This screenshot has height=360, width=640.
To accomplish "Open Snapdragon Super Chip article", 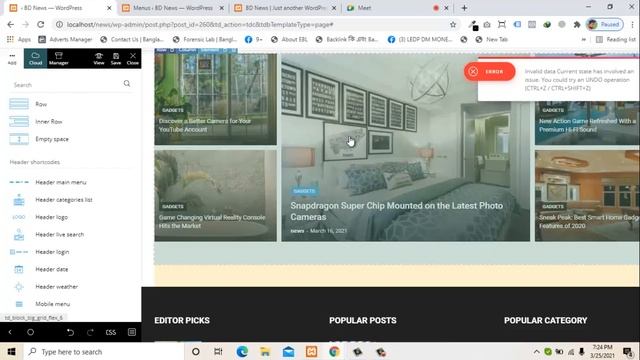I will pyautogui.click(x=396, y=211).
